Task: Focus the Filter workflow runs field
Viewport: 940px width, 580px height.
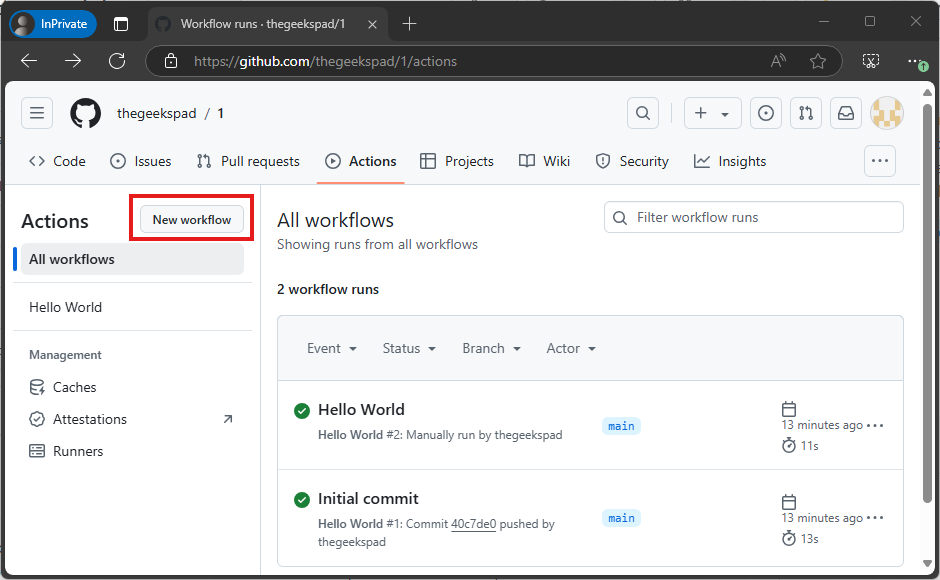Action: coord(754,217)
